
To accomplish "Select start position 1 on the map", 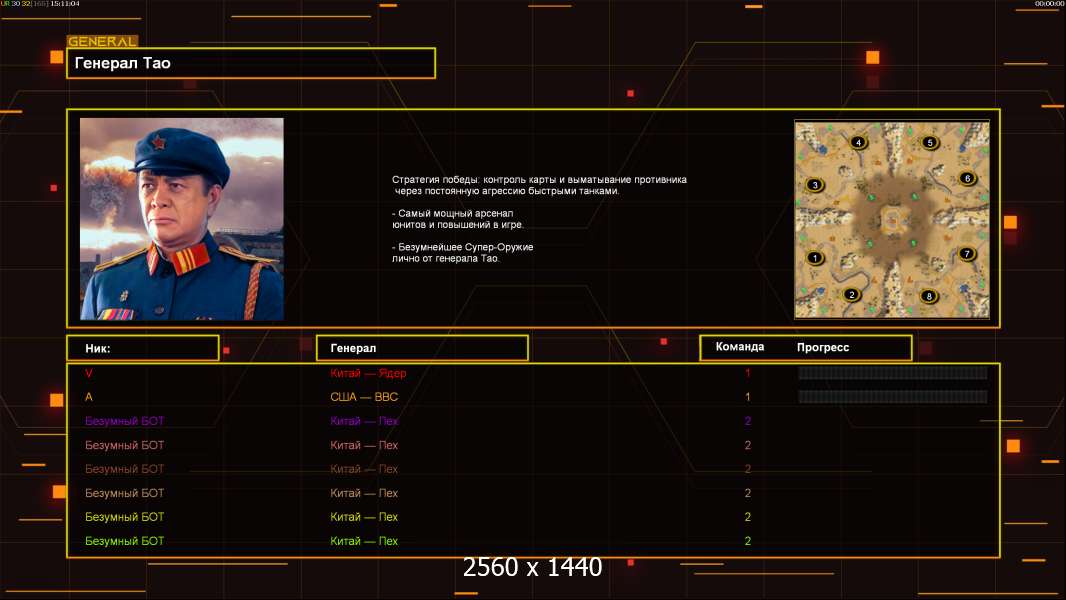I will click(x=814, y=258).
